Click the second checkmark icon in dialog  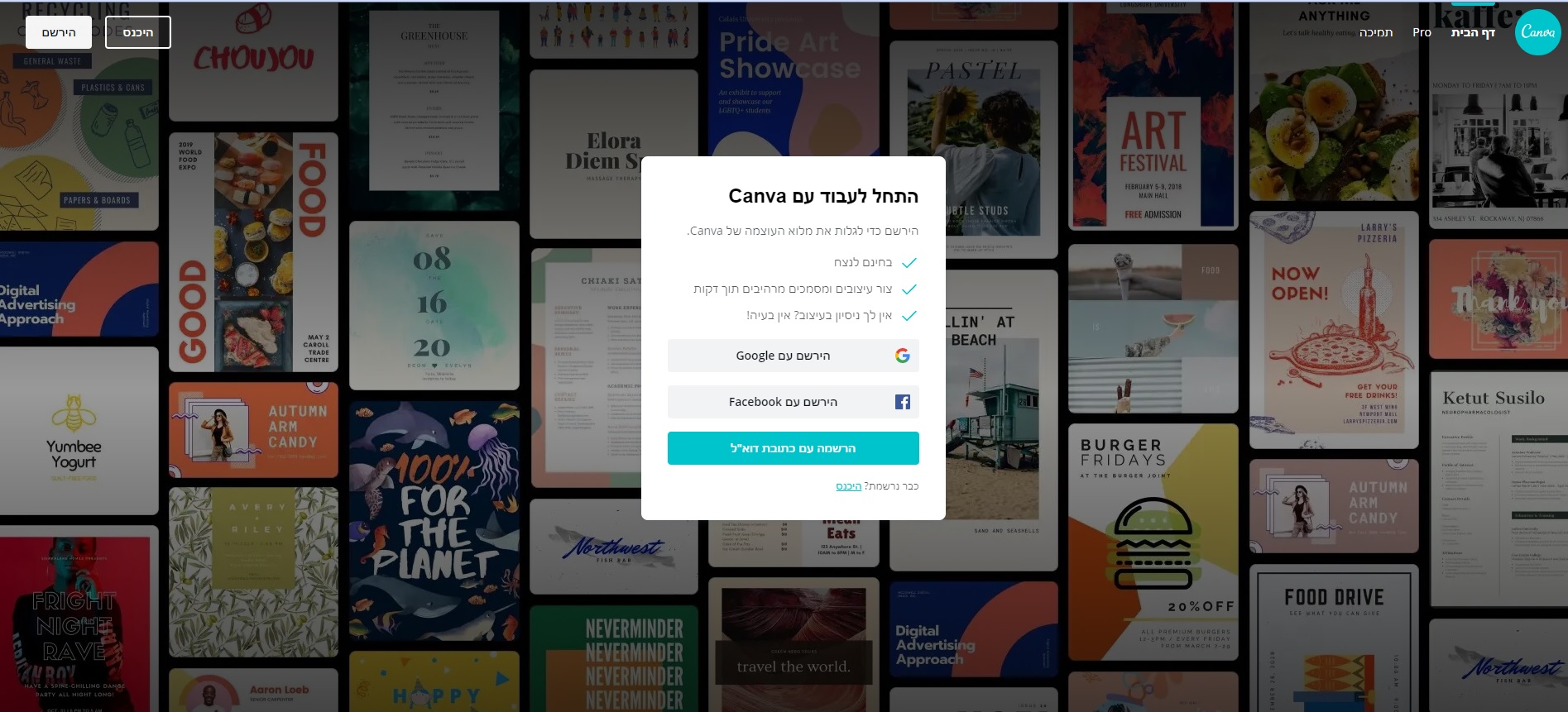[909, 289]
